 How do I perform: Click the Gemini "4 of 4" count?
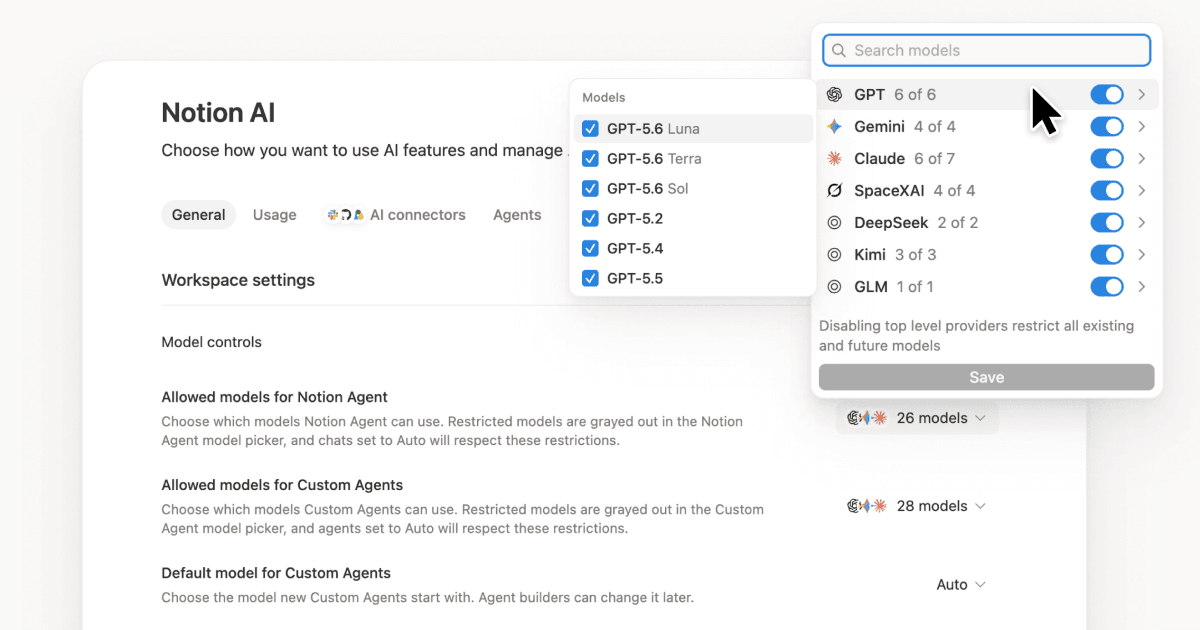click(x=935, y=127)
